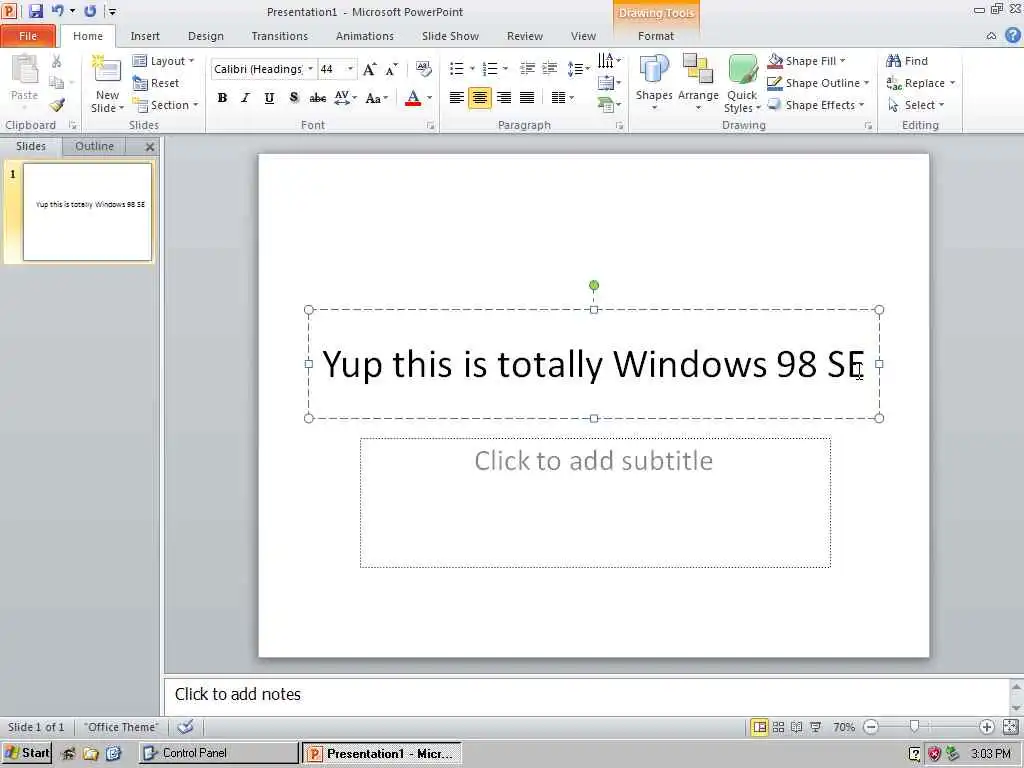Increase font size with Grow Font

tap(369, 69)
